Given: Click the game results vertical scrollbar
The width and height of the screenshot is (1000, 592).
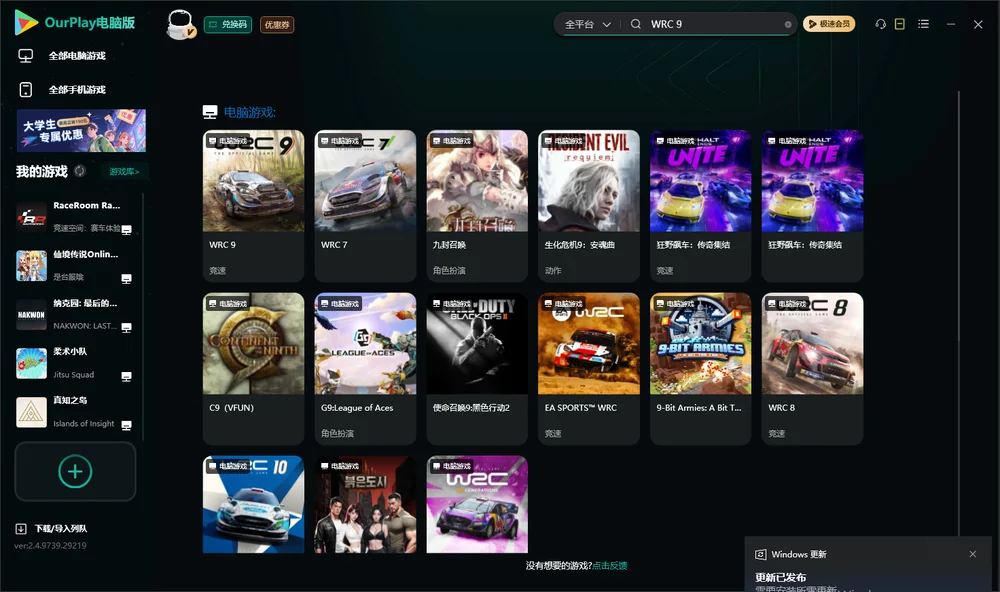Looking at the screenshot, I should coord(959,313).
